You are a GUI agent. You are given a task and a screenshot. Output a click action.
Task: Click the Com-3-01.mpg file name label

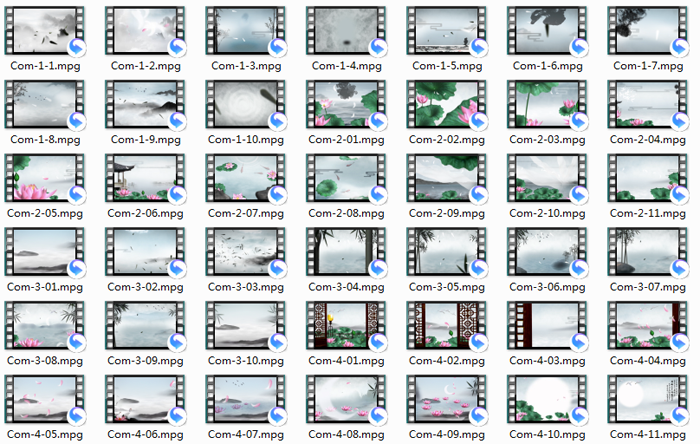pyautogui.click(x=44, y=287)
